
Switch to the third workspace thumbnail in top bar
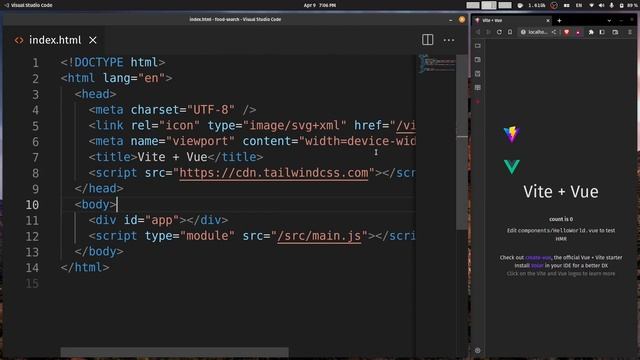[505, 5]
